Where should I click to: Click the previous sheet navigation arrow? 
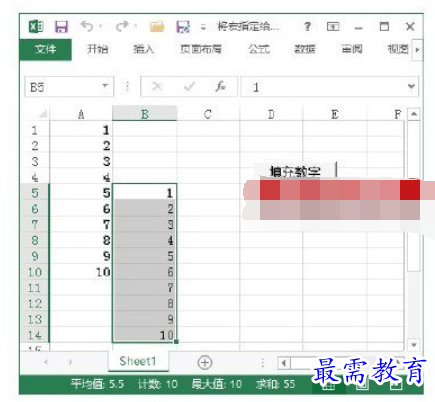pos(46,362)
